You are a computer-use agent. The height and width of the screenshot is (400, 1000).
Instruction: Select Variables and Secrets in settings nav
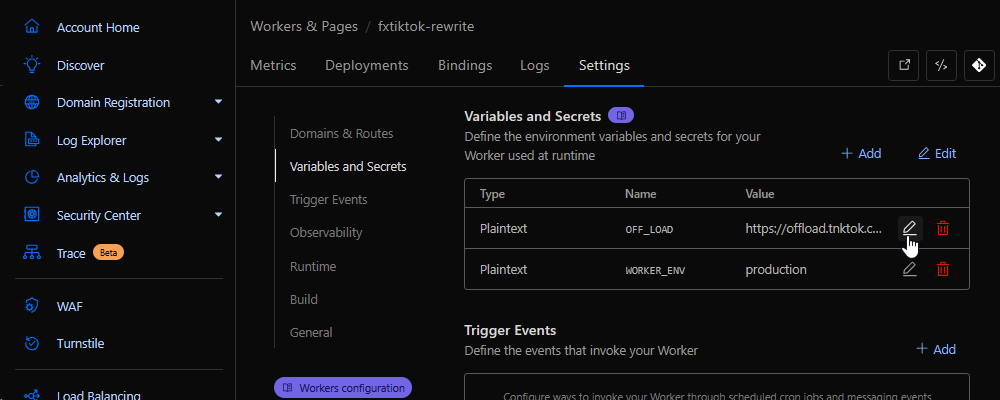pyautogui.click(x=348, y=167)
